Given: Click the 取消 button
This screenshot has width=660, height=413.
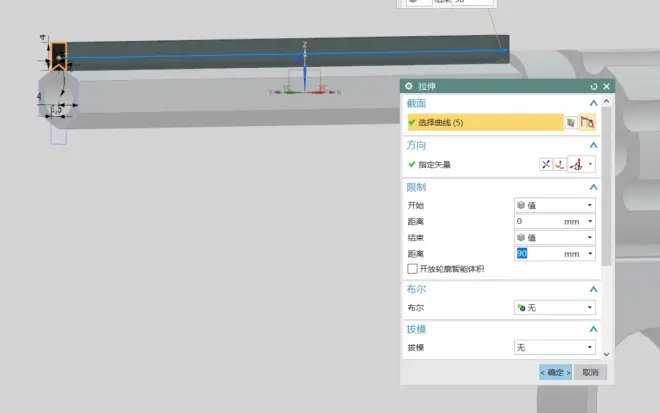Looking at the screenshot, I should pyautogui.click(x=590, y=372).
